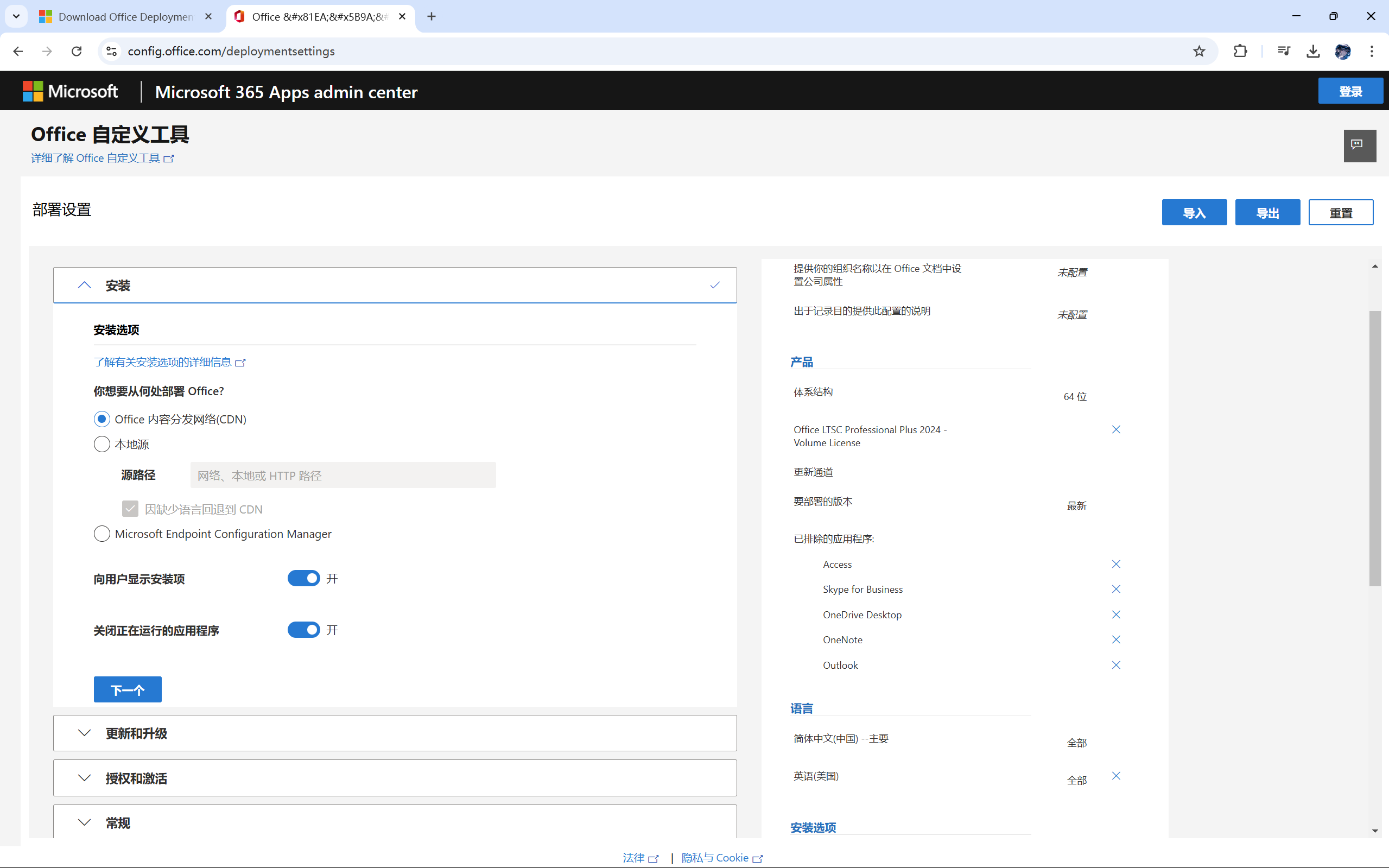Viewport: 1389px width, 868px height.
Task: Click the 更新通道 summary row
Action: [813, 472]
